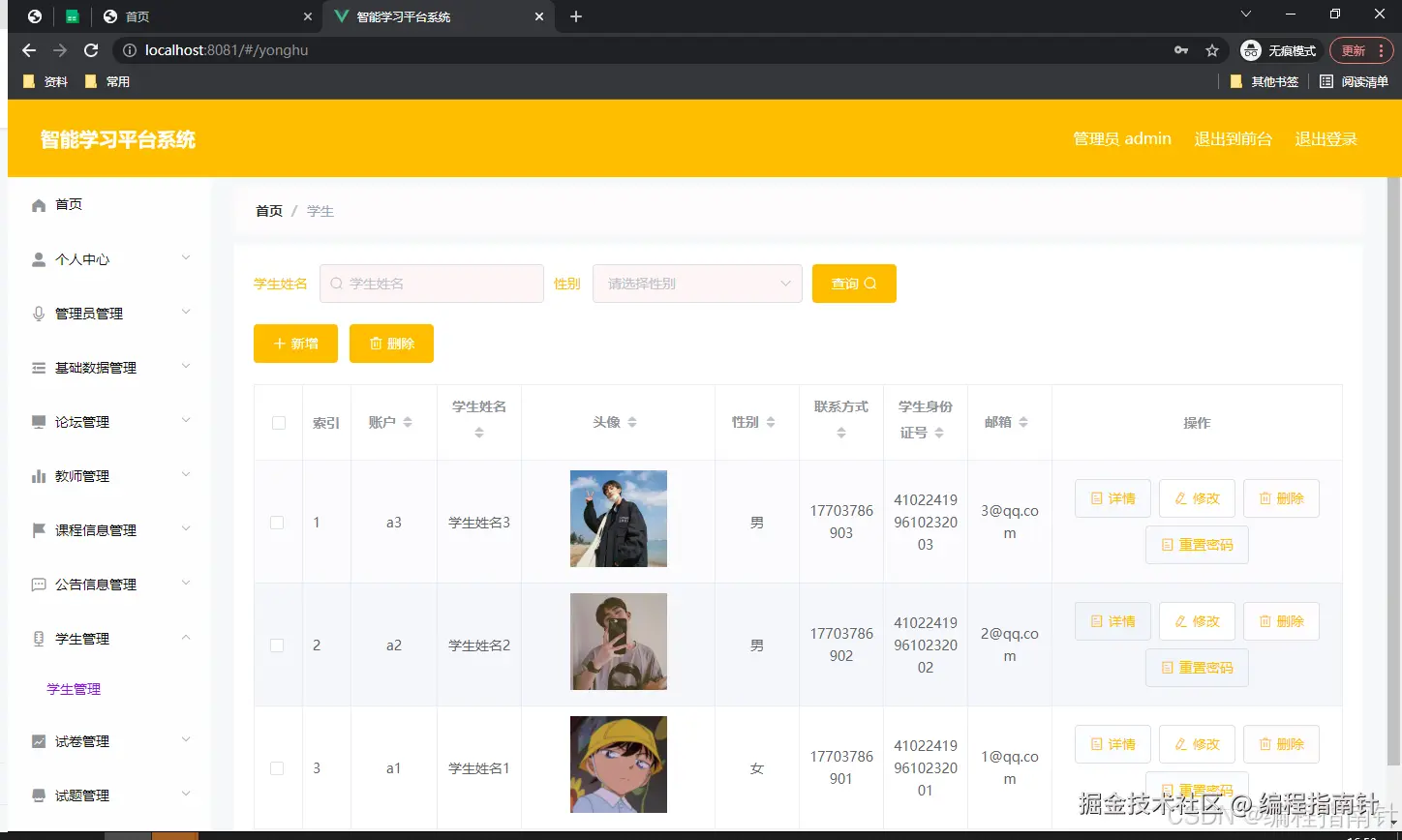Sort the 联系方式 column using its sort arrows
Image resolution: width=1402 pixels, height=840 pixels.
coord(840,433)
